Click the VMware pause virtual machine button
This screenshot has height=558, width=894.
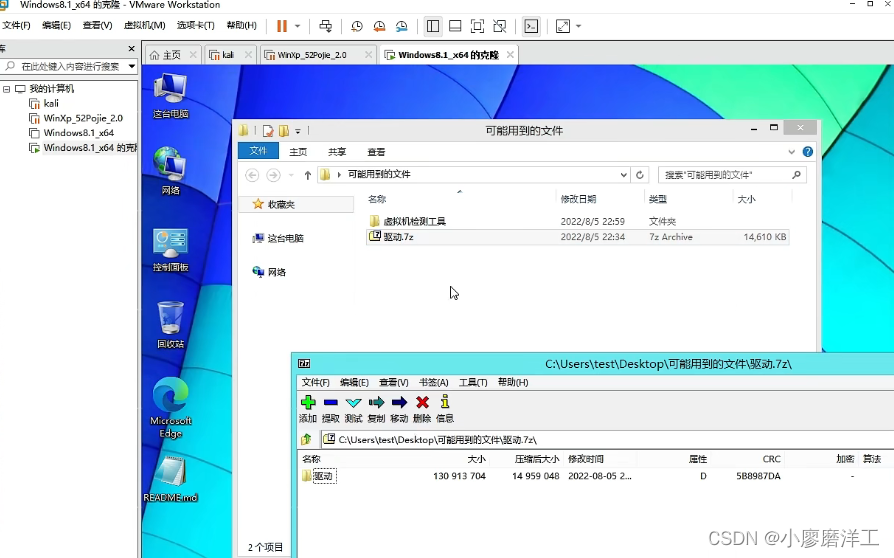[x=282, y=26]
